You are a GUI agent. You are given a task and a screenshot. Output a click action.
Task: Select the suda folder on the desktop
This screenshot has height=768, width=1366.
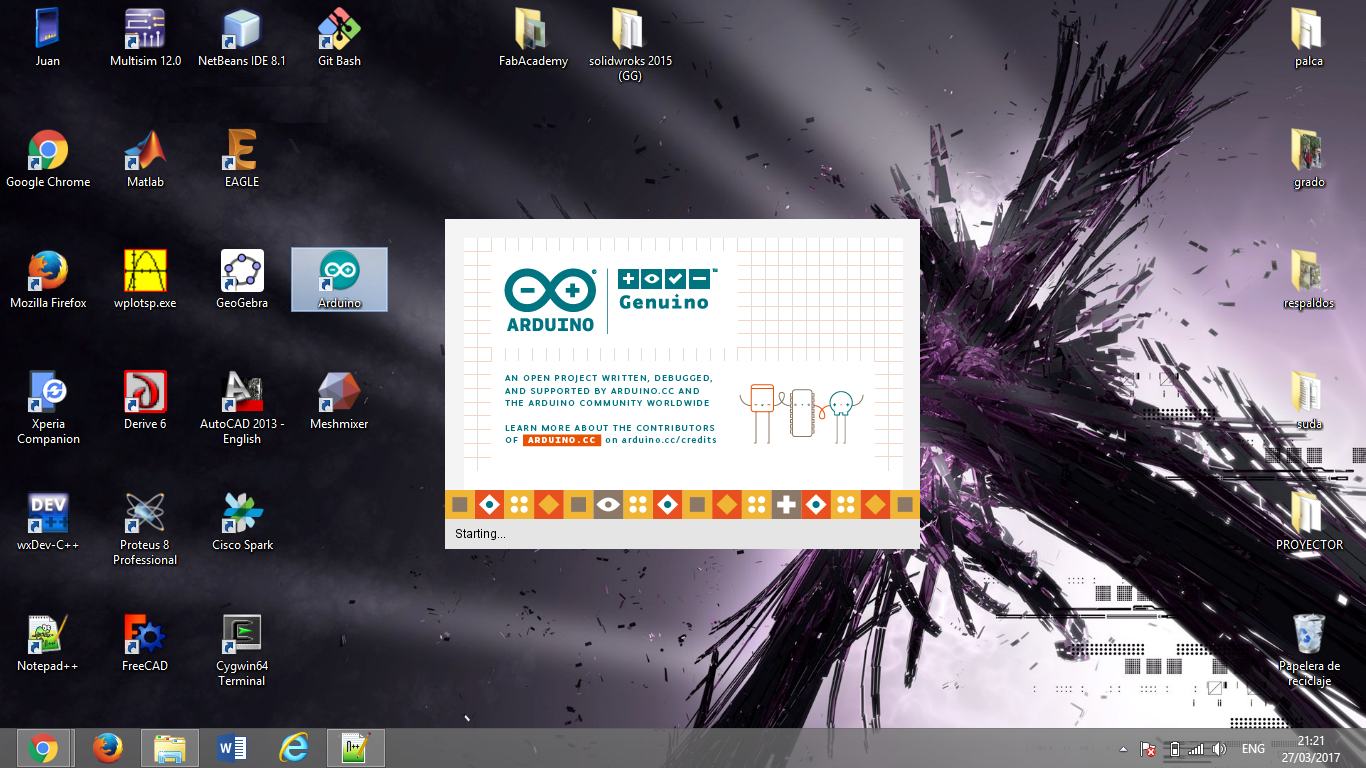click(1308, 402)
